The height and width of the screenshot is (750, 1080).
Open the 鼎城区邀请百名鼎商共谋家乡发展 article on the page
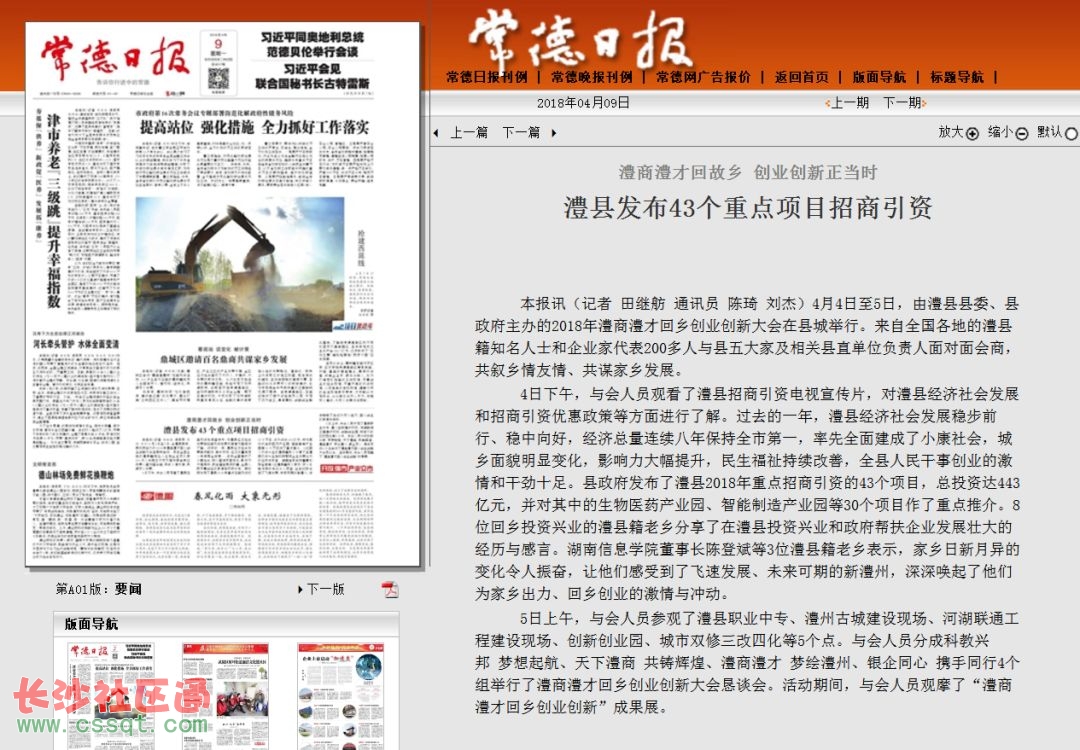tap(224, 359)
